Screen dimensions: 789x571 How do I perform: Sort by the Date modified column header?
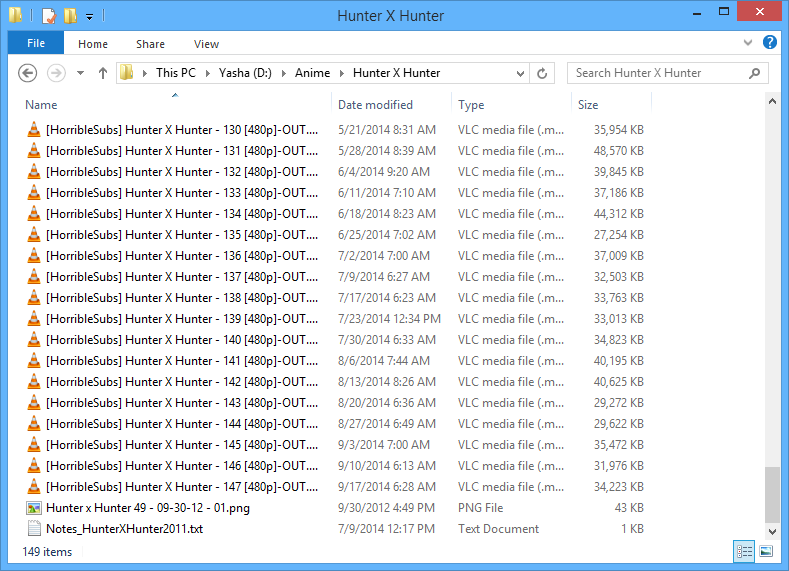[x=375, y=105]
